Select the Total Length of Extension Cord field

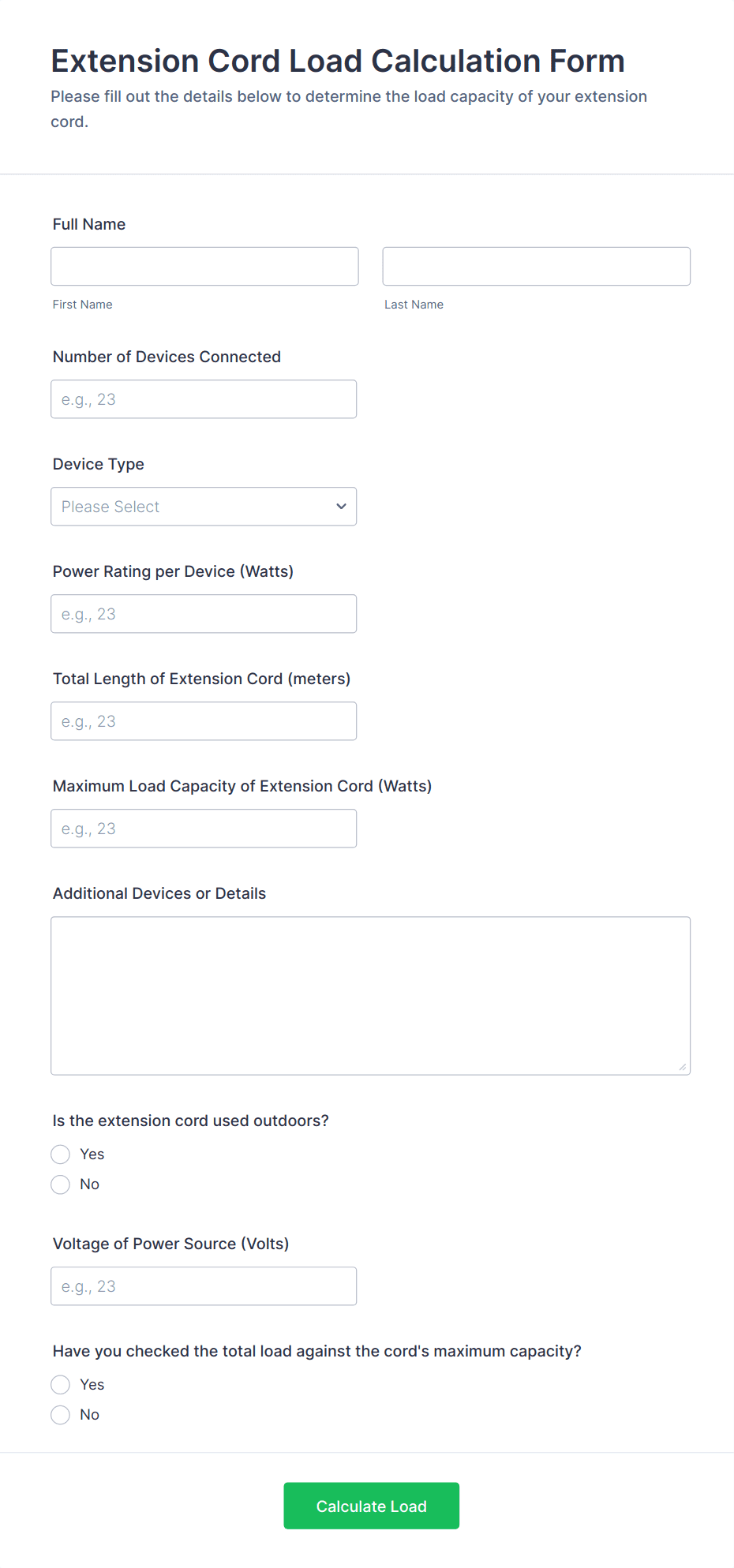(x=204, y=721)
